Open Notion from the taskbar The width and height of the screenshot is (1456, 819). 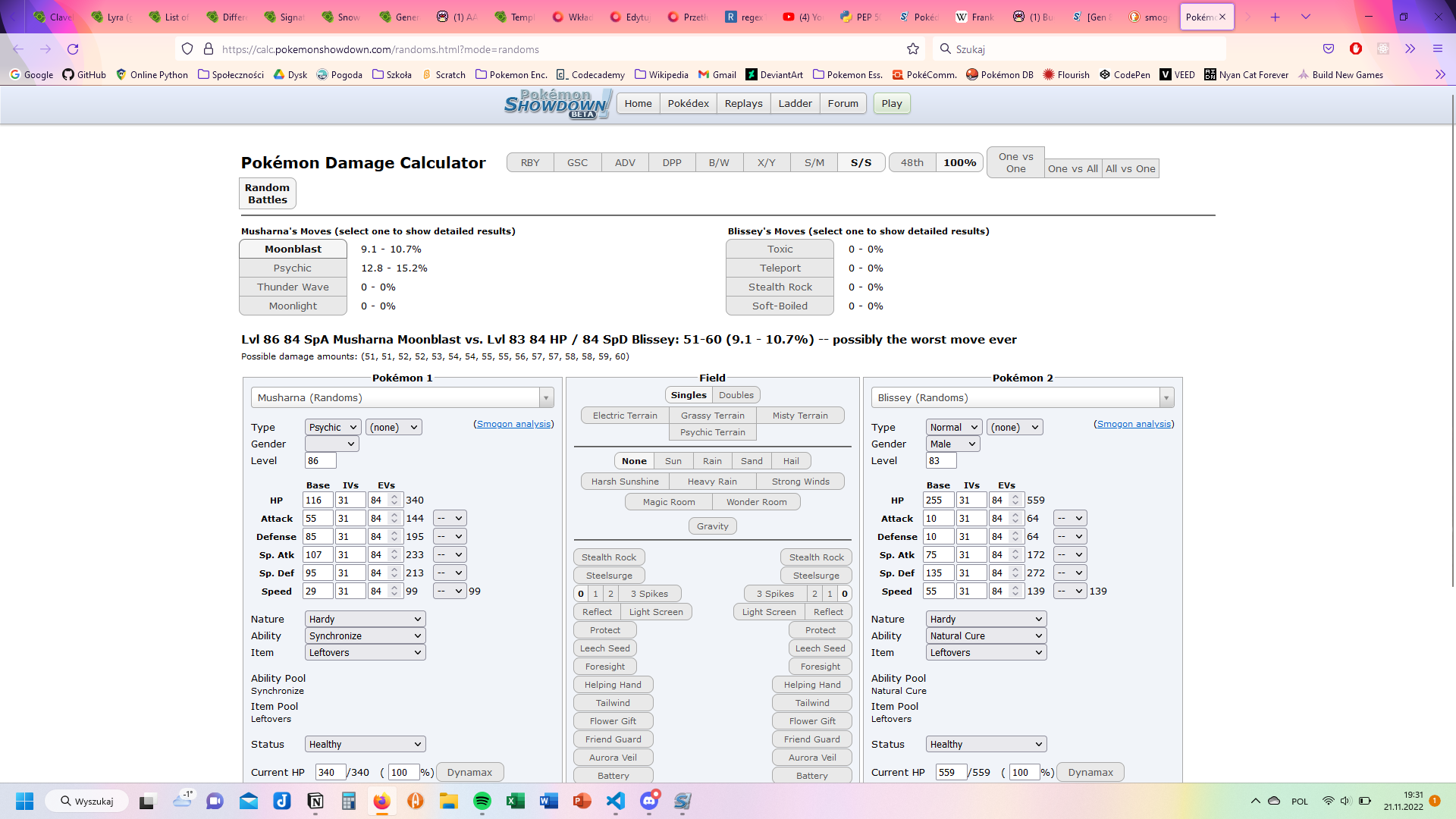(x=315, y=801)
